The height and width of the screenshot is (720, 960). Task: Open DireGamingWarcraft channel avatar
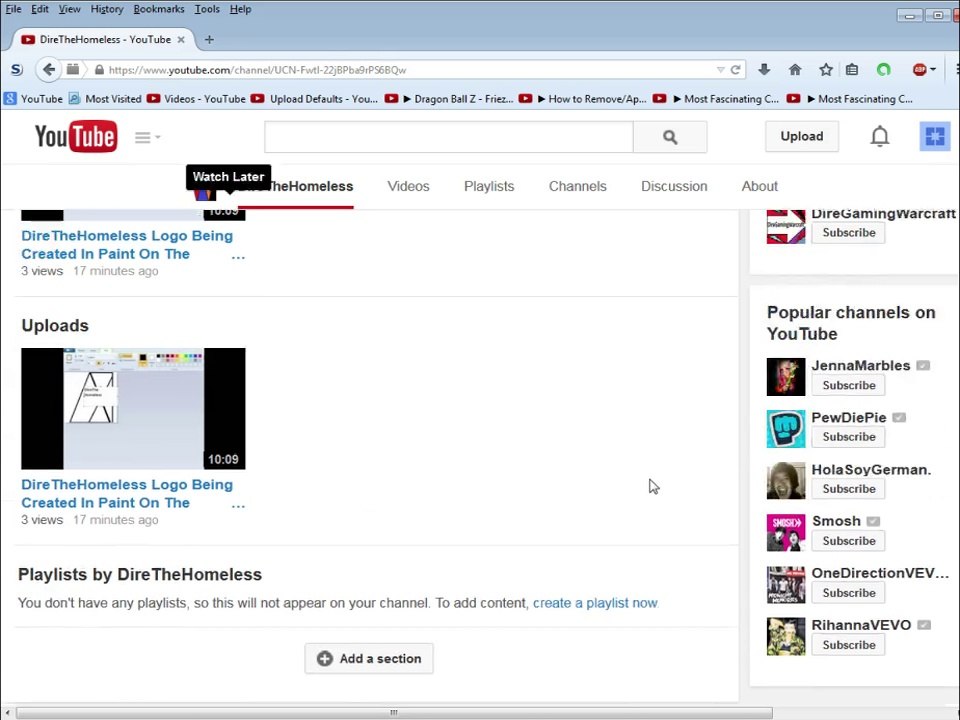pyautogui.click(x=786, y=227)
